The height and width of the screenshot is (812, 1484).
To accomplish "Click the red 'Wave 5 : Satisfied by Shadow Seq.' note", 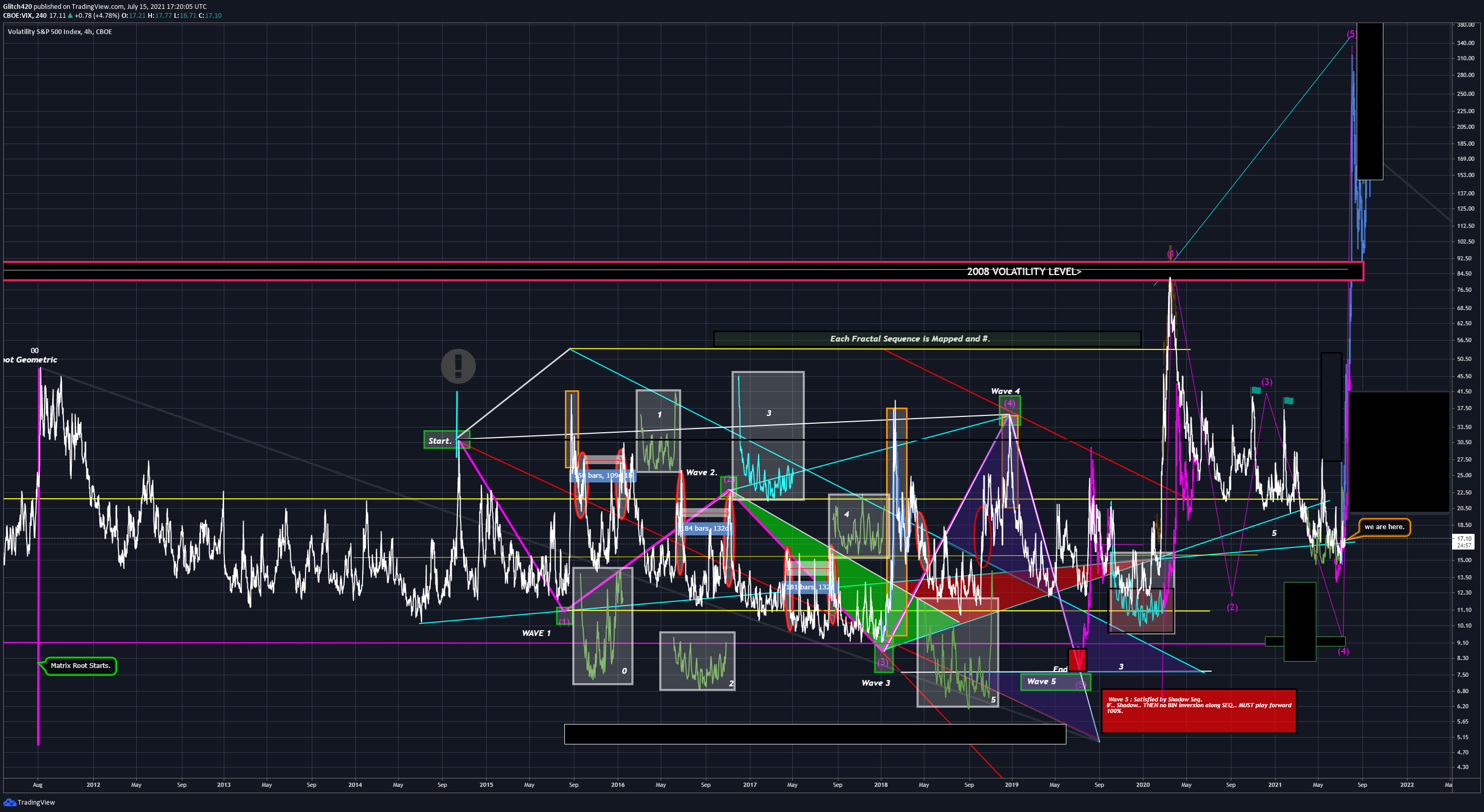I will pyautogui.click(x=1198, y=711).
